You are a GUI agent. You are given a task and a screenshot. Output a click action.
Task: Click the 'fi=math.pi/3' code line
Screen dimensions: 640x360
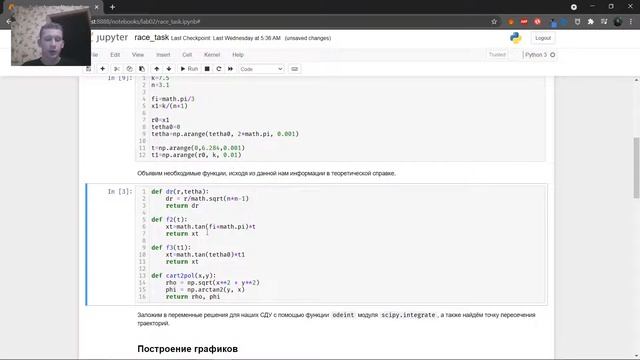pyautogui.click(x=173, y=99)
